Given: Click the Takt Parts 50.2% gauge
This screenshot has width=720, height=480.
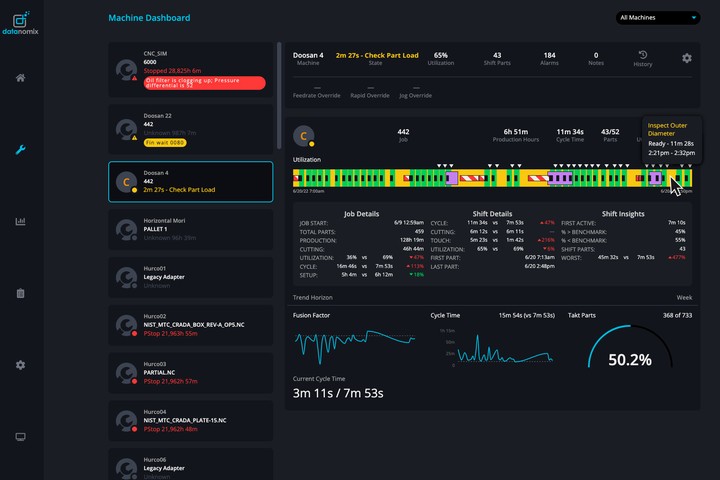Looking at the screenshot, I should click(x=630, y=348).
